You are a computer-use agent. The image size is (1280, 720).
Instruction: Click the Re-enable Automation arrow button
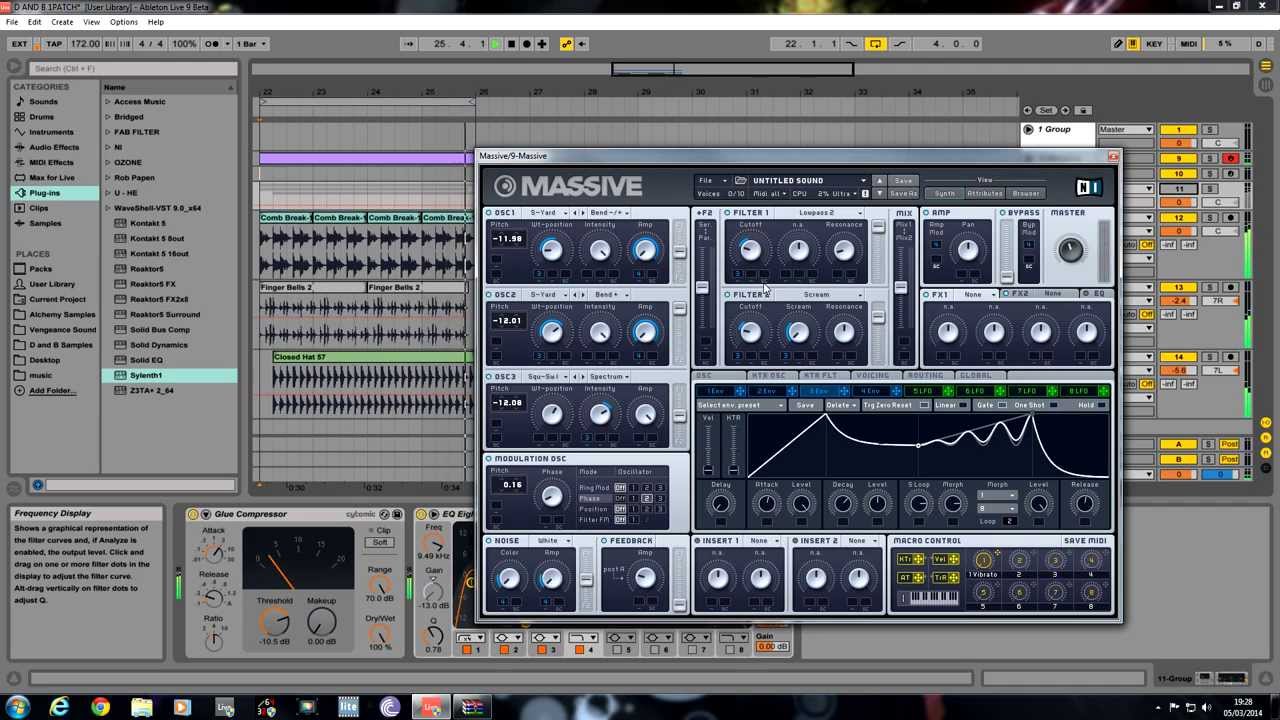[583, 44]
